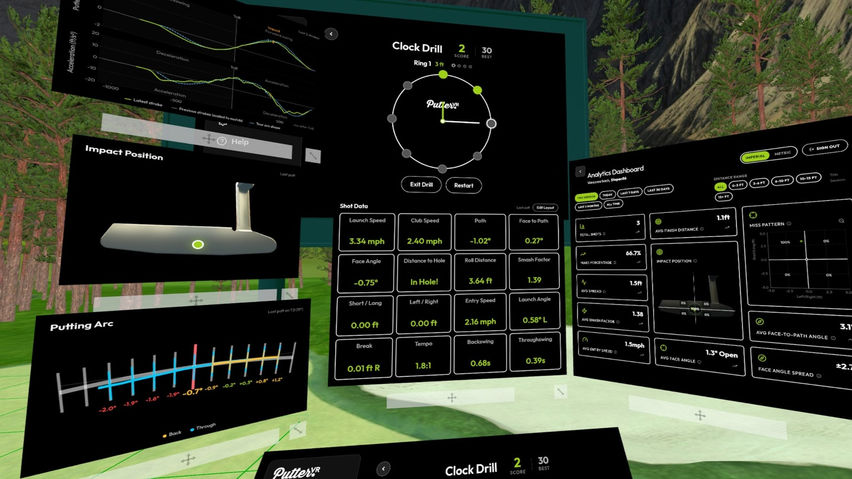Screen dimensions: 852x479
Task: Click the Avg Face-to-Path Angle icon
Action: coord(760,322)
